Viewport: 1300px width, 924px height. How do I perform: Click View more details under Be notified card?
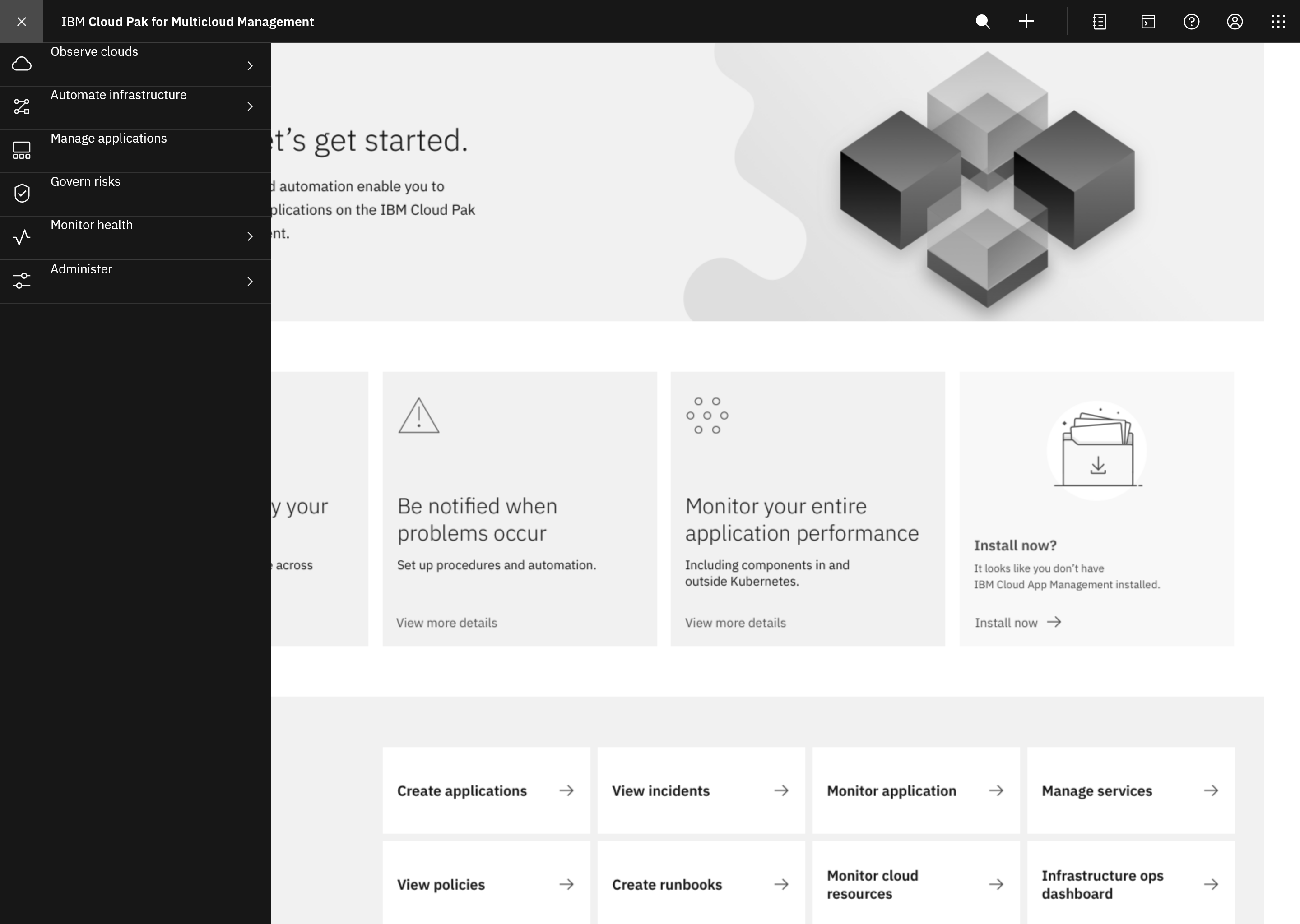[x=447, y=623]
